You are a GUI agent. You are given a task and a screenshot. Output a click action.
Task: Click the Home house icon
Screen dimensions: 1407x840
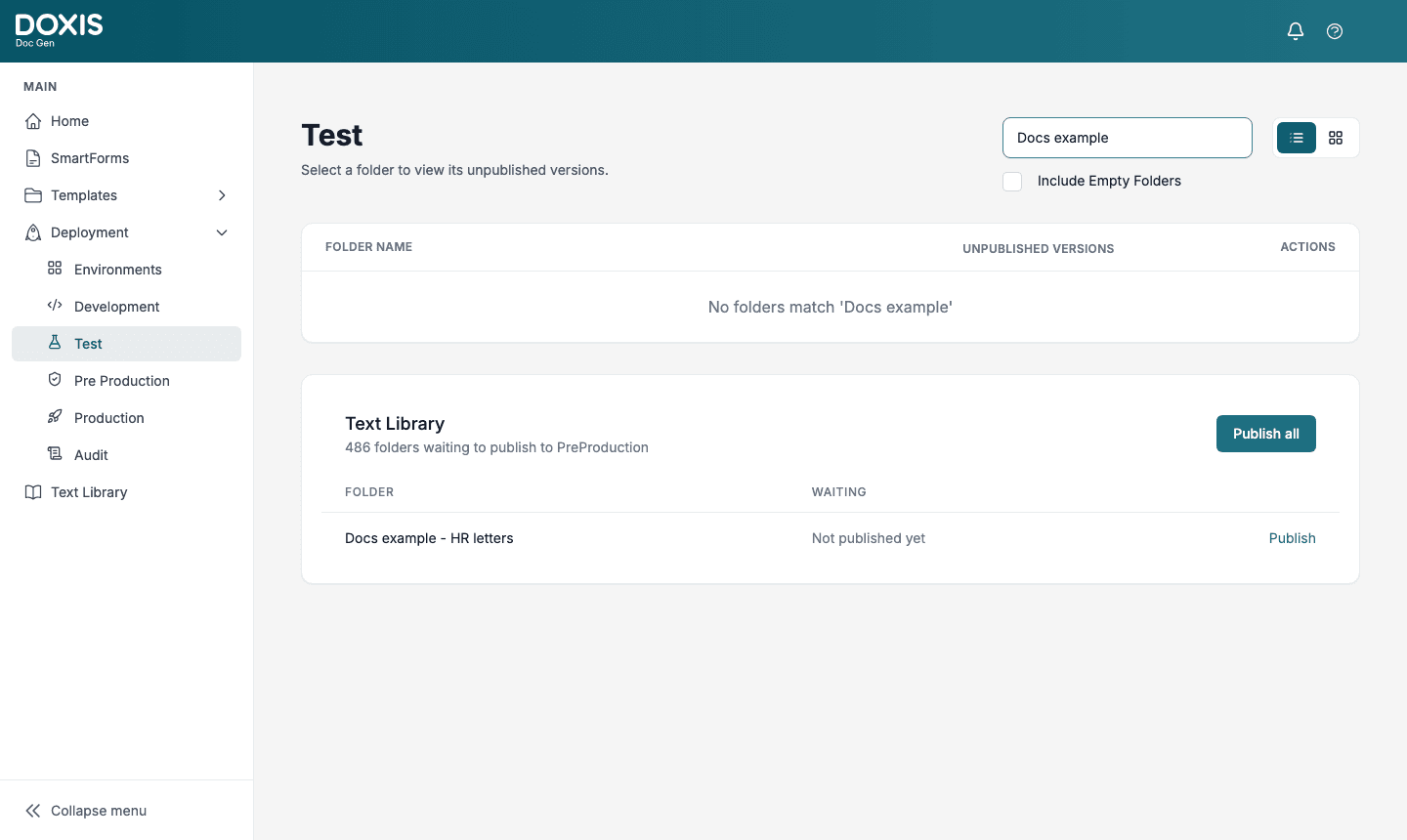[33, 121]
